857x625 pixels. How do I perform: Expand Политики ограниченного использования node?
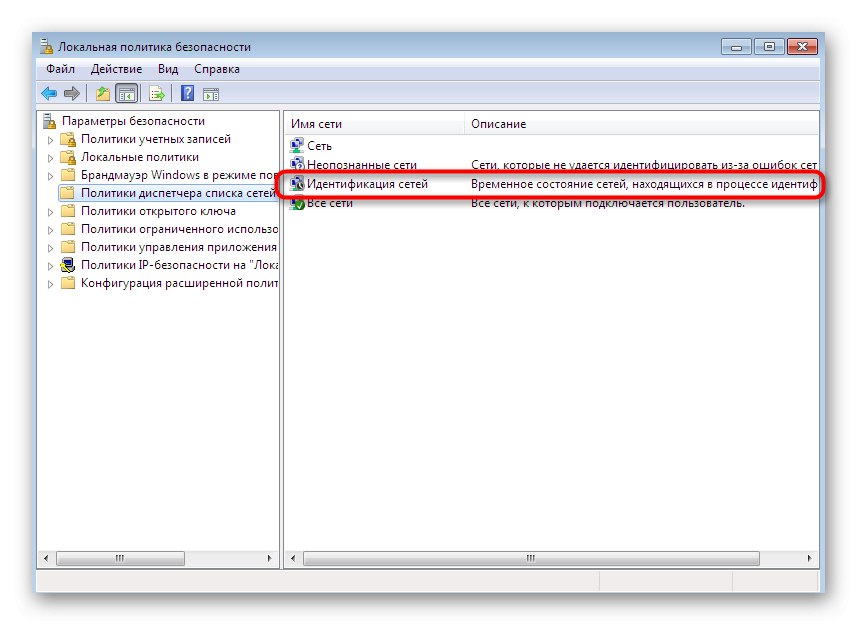50,231
